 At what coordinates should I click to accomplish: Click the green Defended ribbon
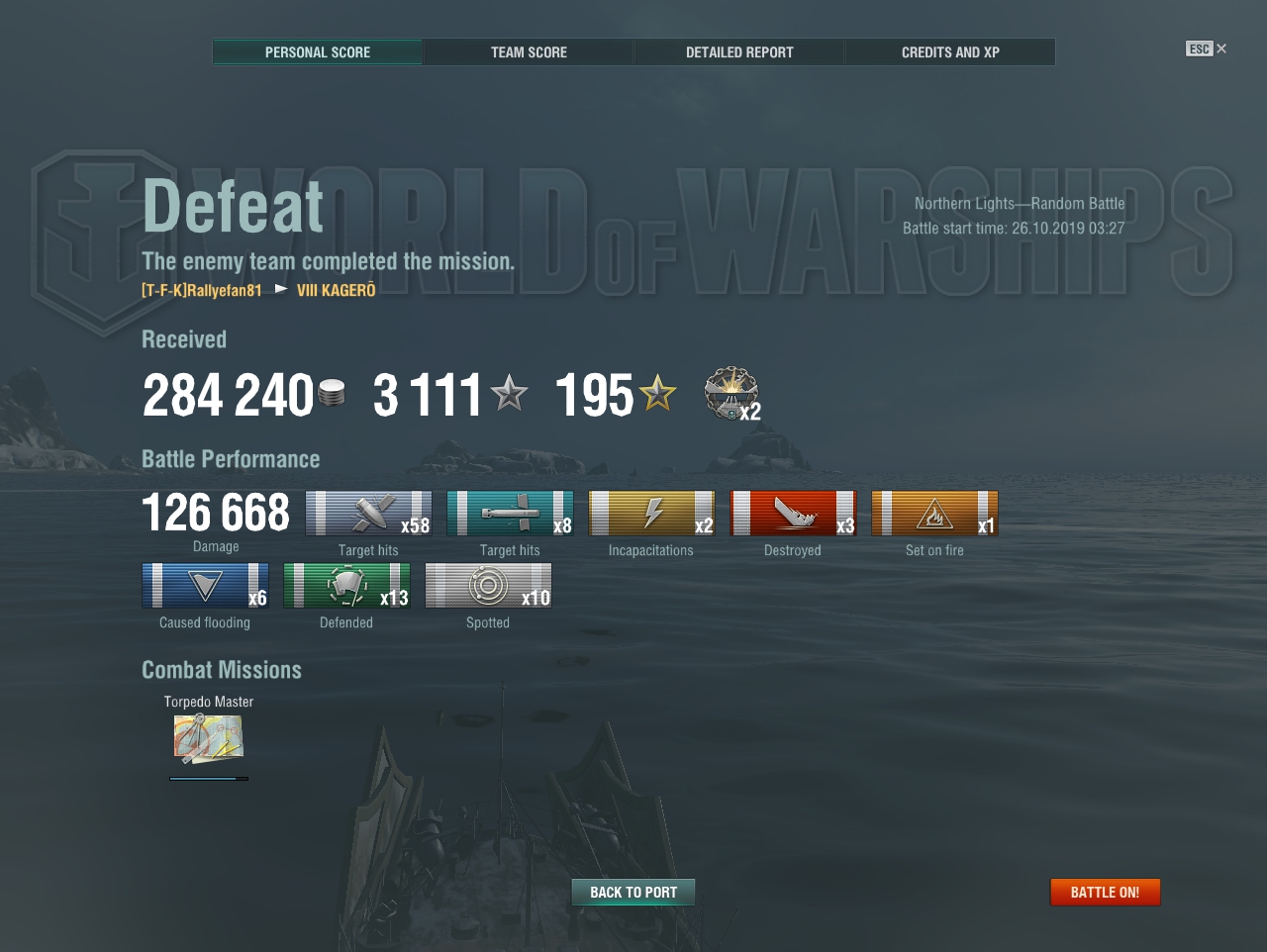click(346, 586)
